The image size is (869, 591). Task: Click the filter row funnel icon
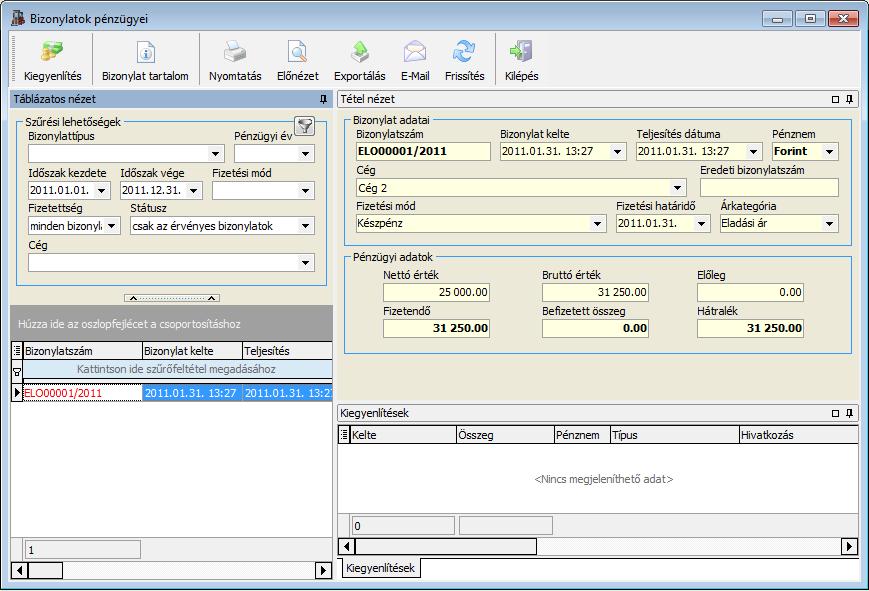(17, 371)
